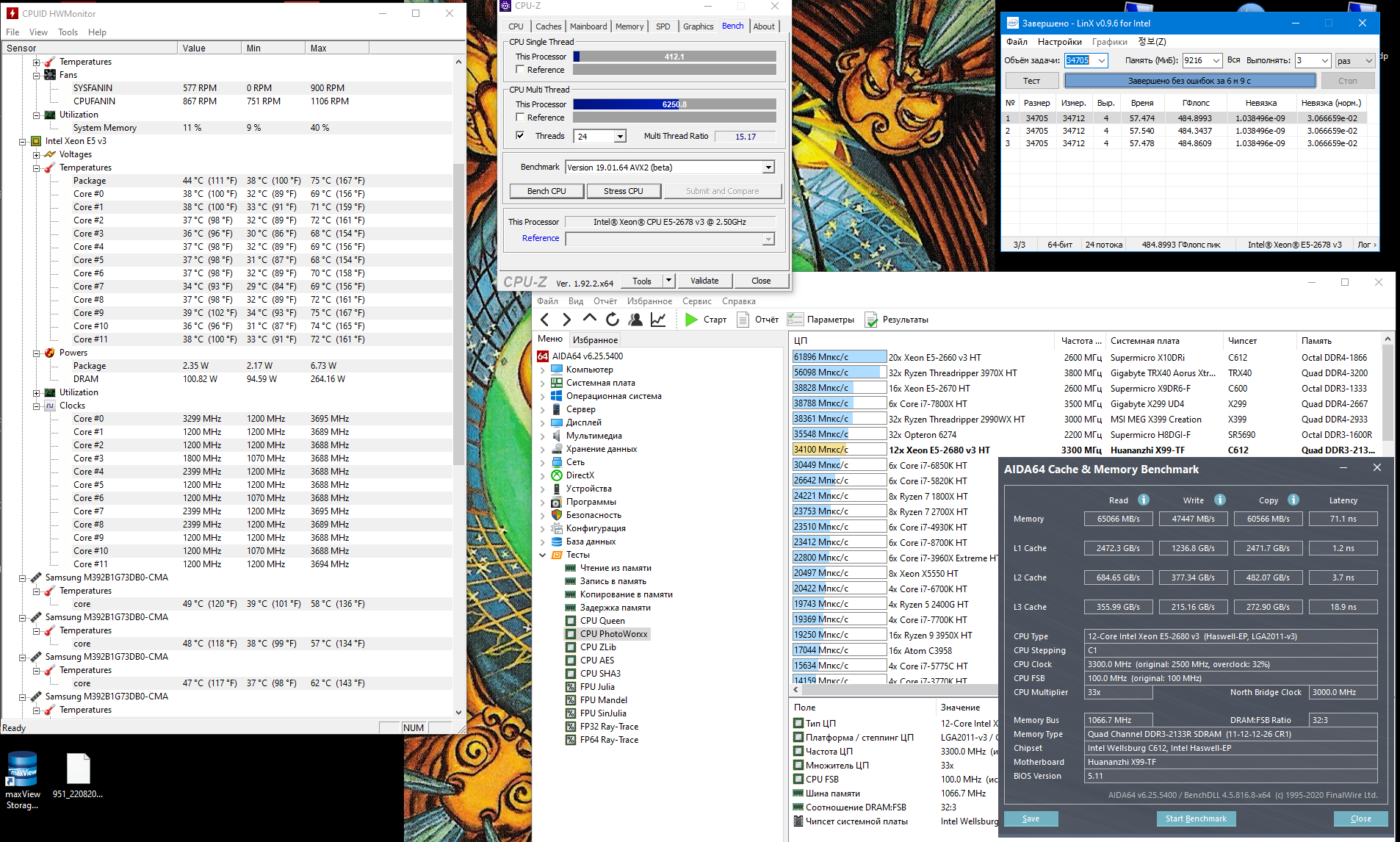Toggle CPU Single Thread Reference checkbox
This screenshot has width=1400, height=842.
pos(520,70)
